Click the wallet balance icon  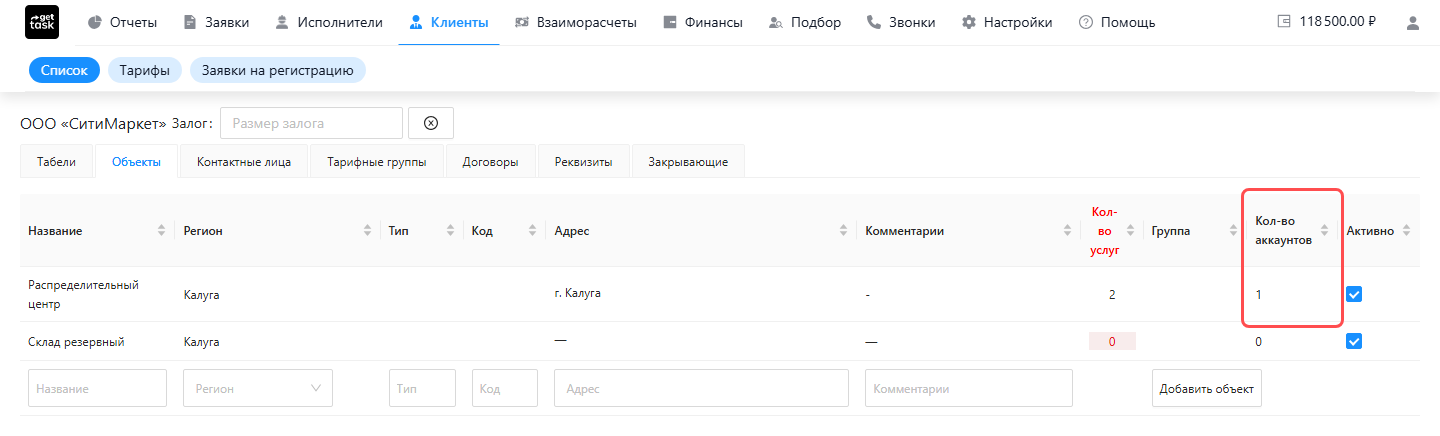pos(1284,22)
